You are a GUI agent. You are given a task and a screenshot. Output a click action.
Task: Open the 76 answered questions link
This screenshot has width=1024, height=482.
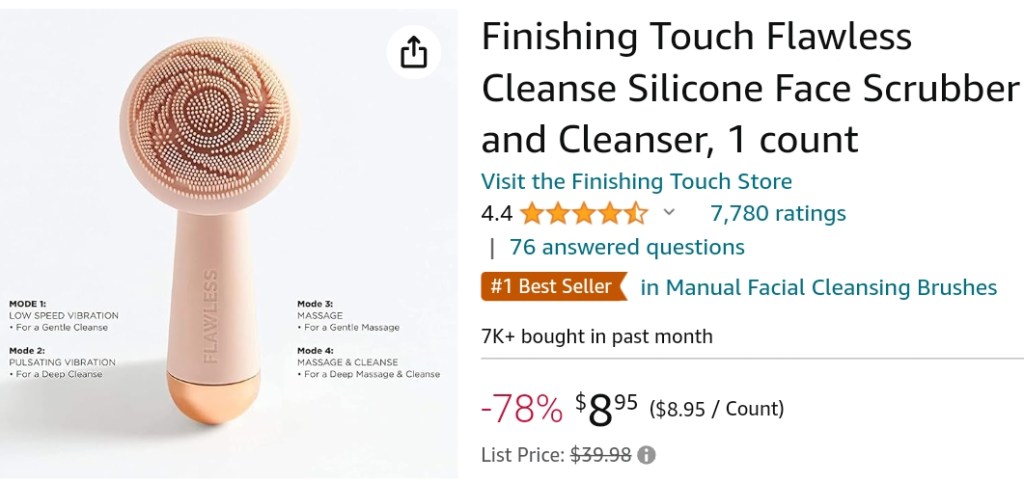pos(626,247)
